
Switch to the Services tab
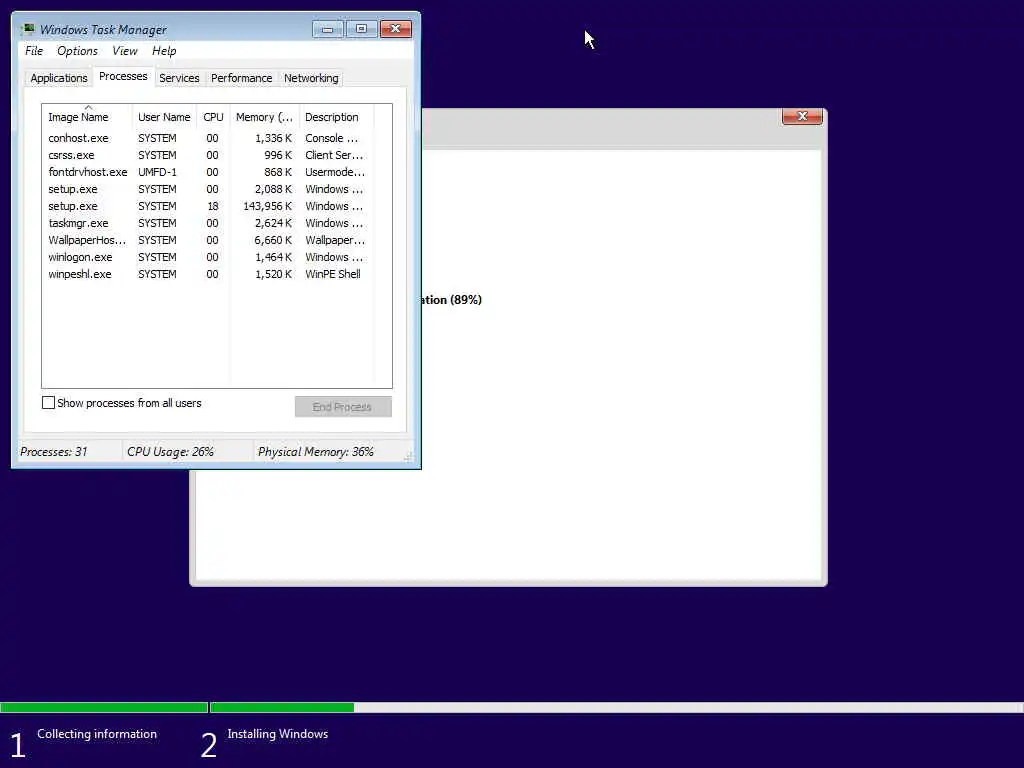point(179,78)
